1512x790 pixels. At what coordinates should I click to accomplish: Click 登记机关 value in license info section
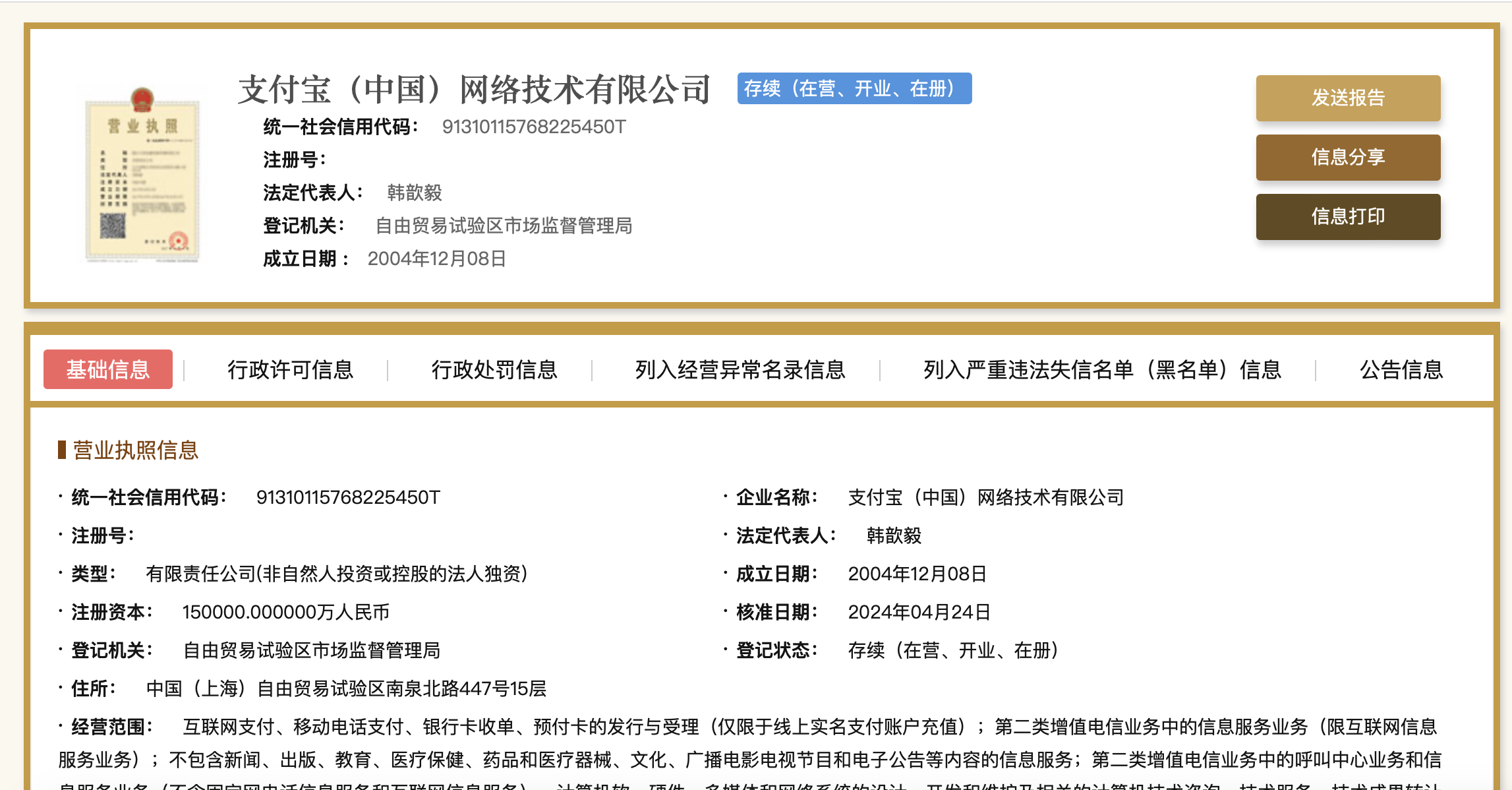click(311, 650)
